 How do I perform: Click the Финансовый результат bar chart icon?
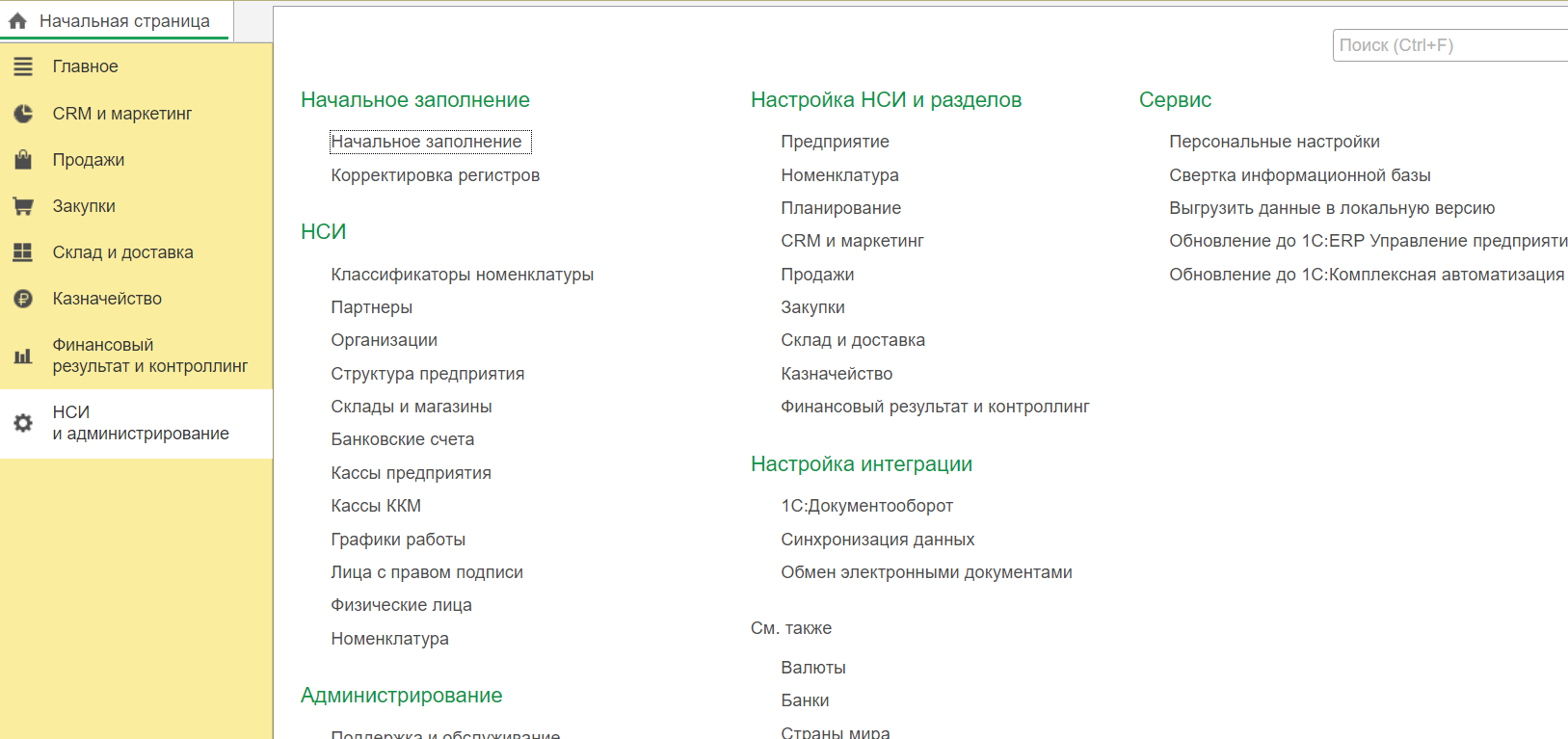click(x=23, y=356)
